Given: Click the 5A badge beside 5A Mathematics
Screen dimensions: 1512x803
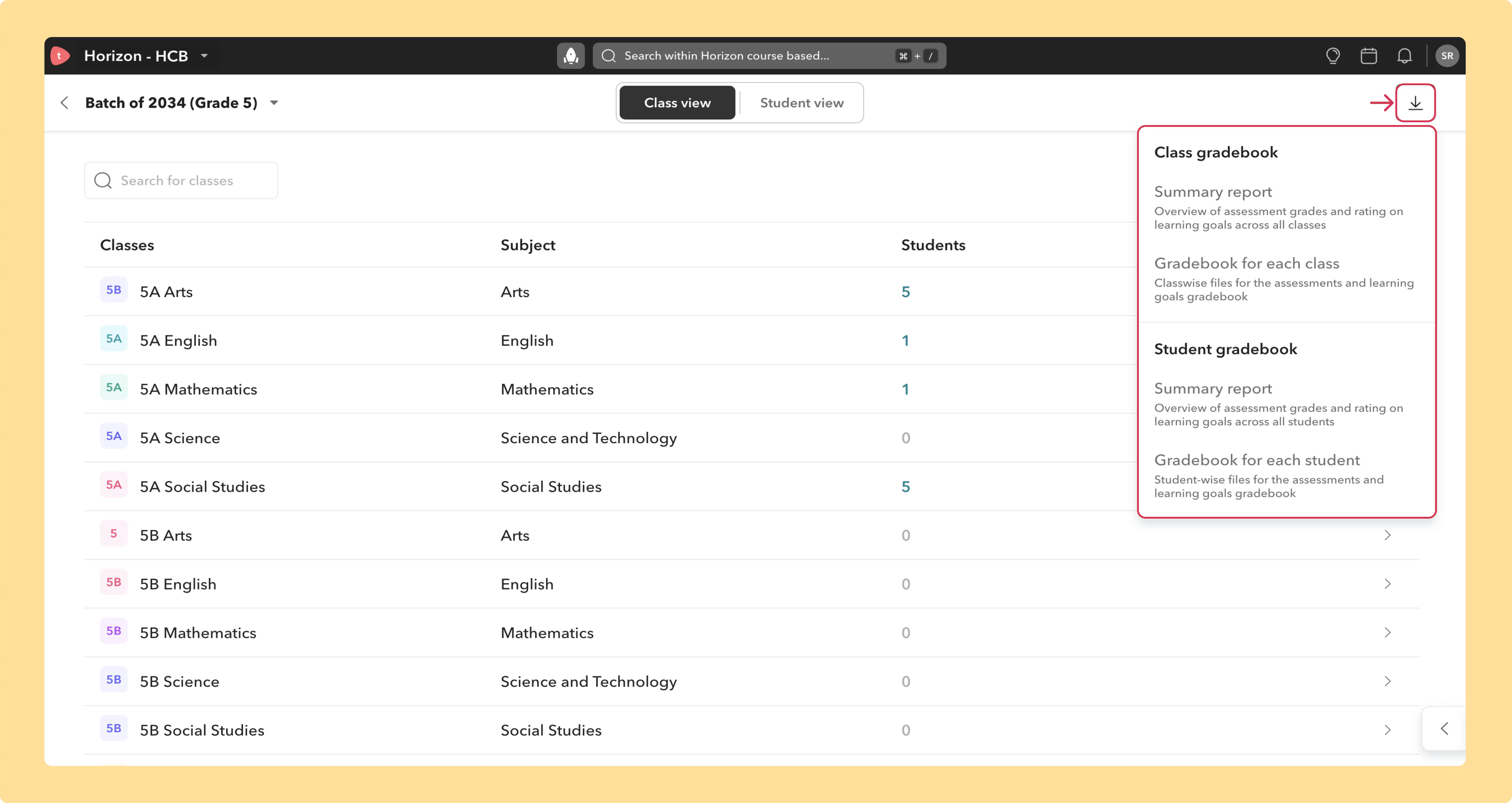Looking at the screenshot, I should click(x=114, y=387).
